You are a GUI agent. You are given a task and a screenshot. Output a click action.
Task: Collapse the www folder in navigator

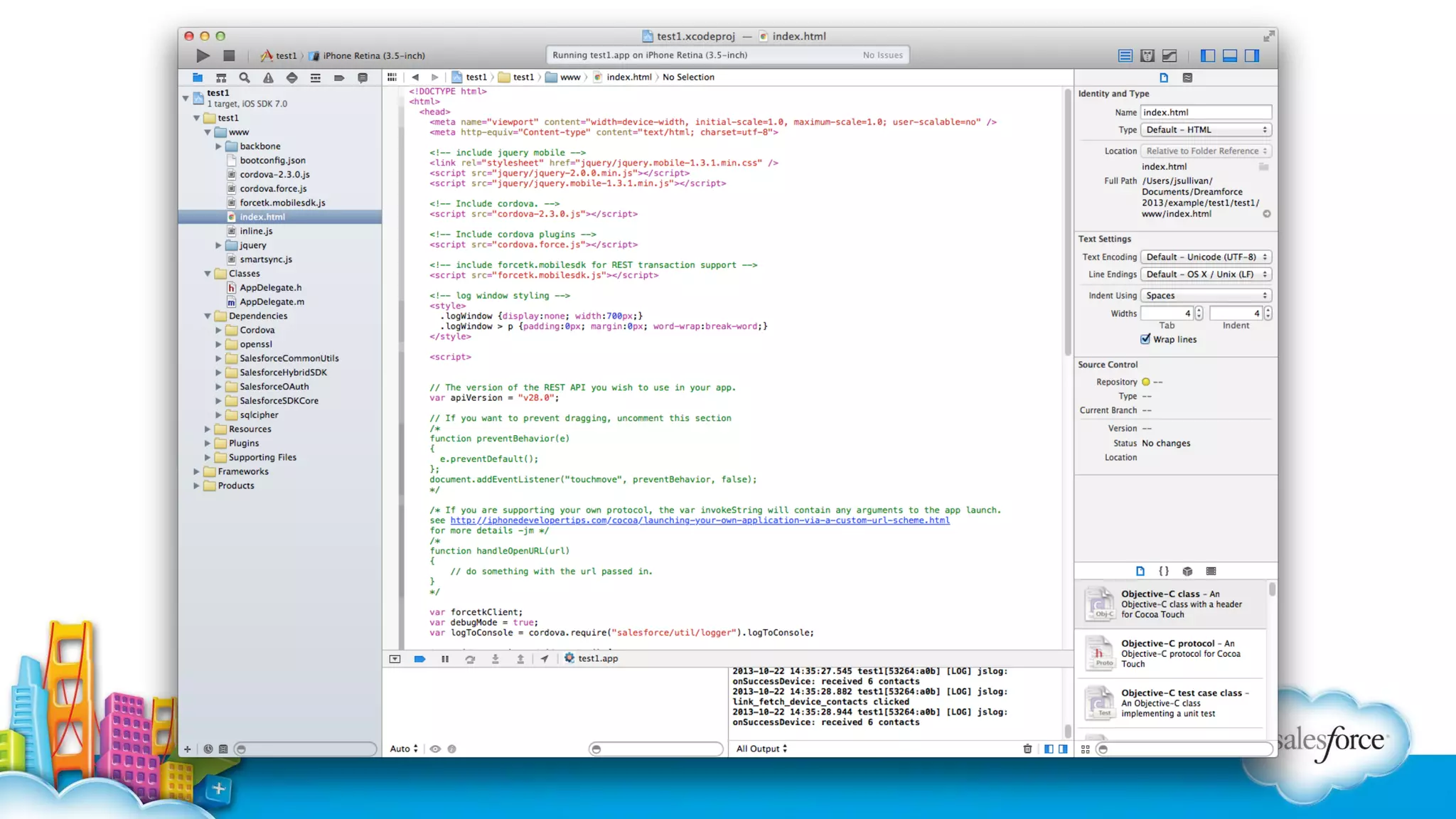208,132
